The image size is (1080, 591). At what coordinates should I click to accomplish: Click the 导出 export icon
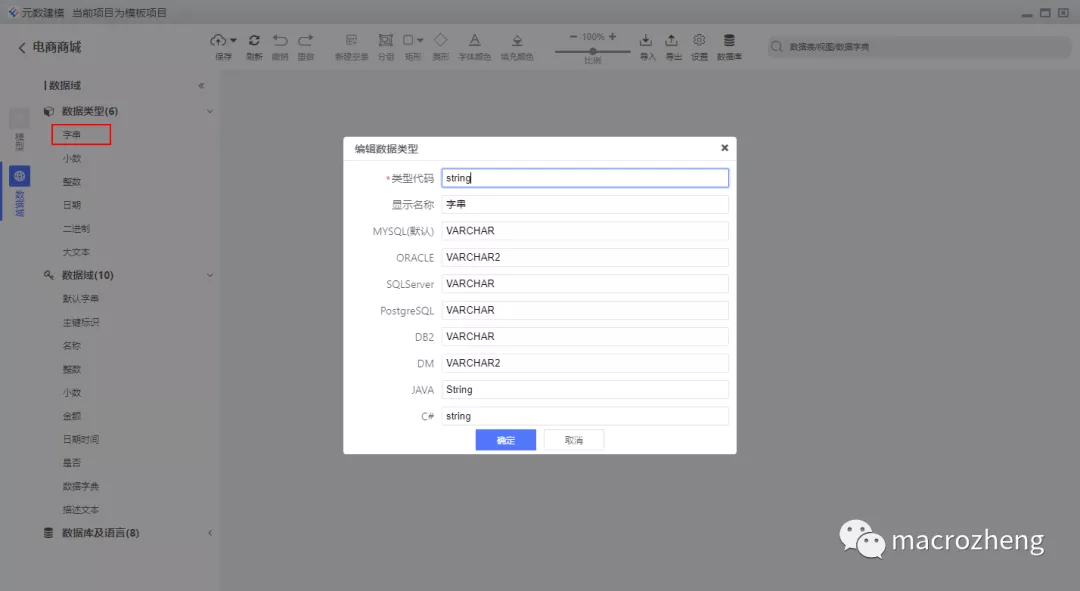pos(672,40)
